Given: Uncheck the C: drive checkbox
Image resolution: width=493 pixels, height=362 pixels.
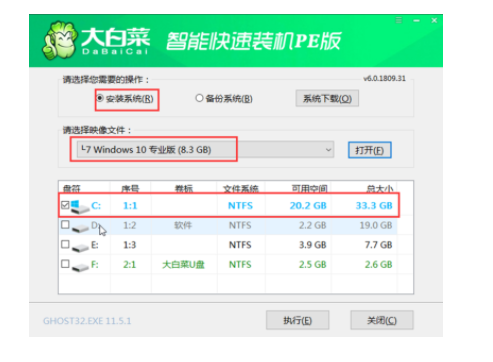Looking at the screenshot, I should click(x=65, y=205).
